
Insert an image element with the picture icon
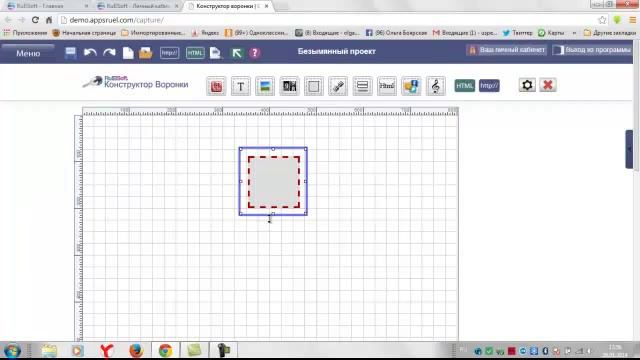click(265, 86)
